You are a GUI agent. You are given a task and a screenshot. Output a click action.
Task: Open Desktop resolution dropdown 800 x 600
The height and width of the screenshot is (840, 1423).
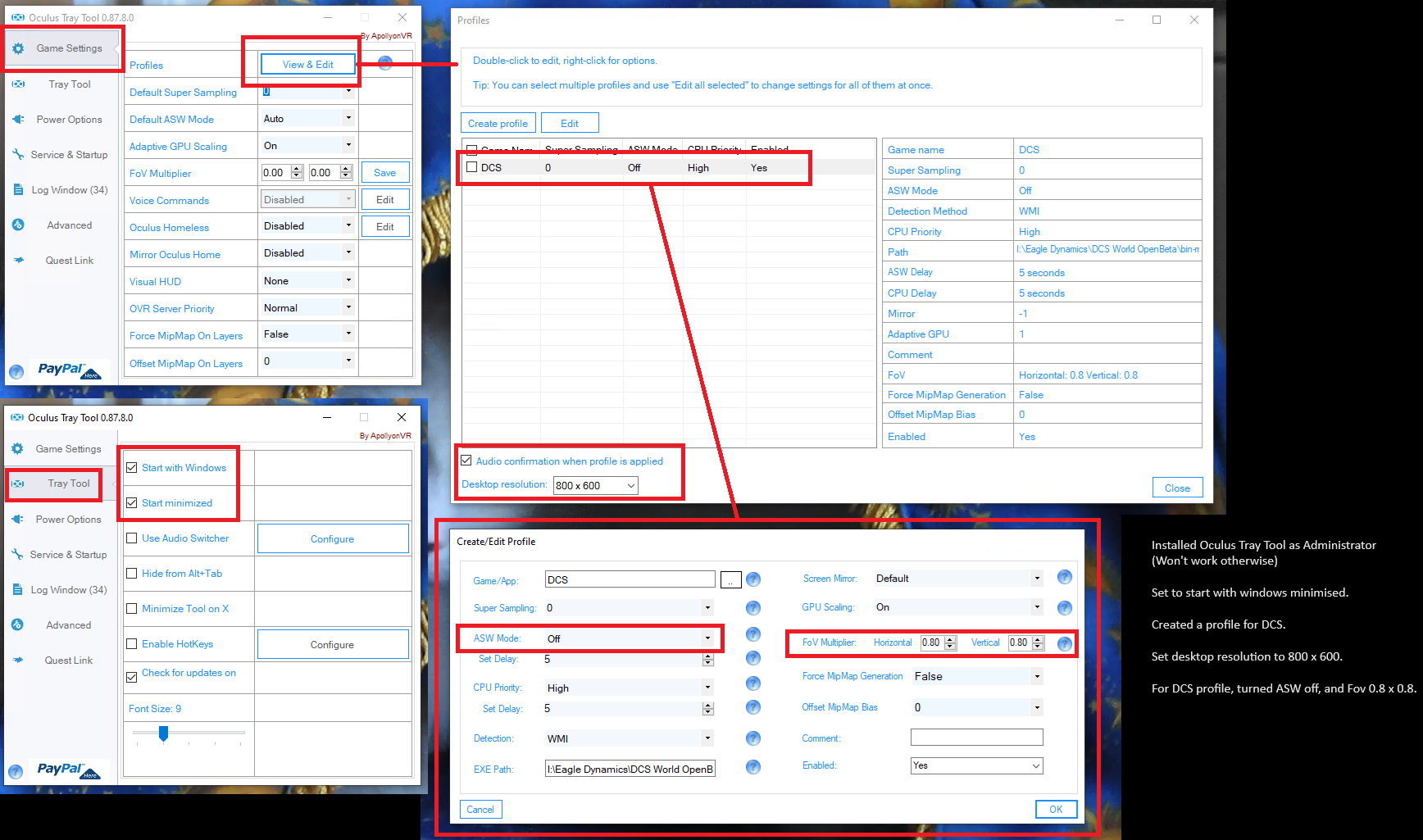coord(596,486)
